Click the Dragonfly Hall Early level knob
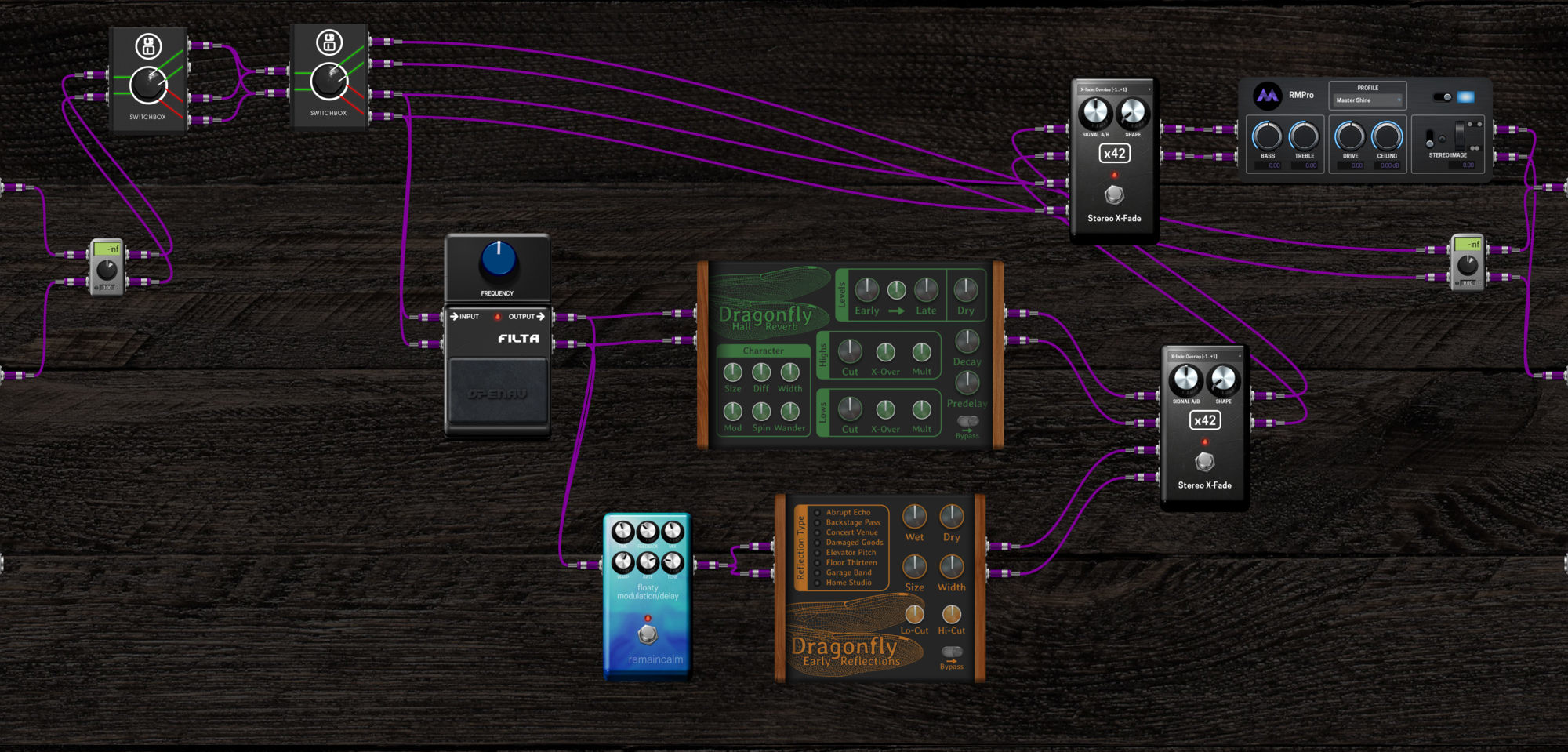The height and width of the screenshot is (752, 1568). coord(866,289)
